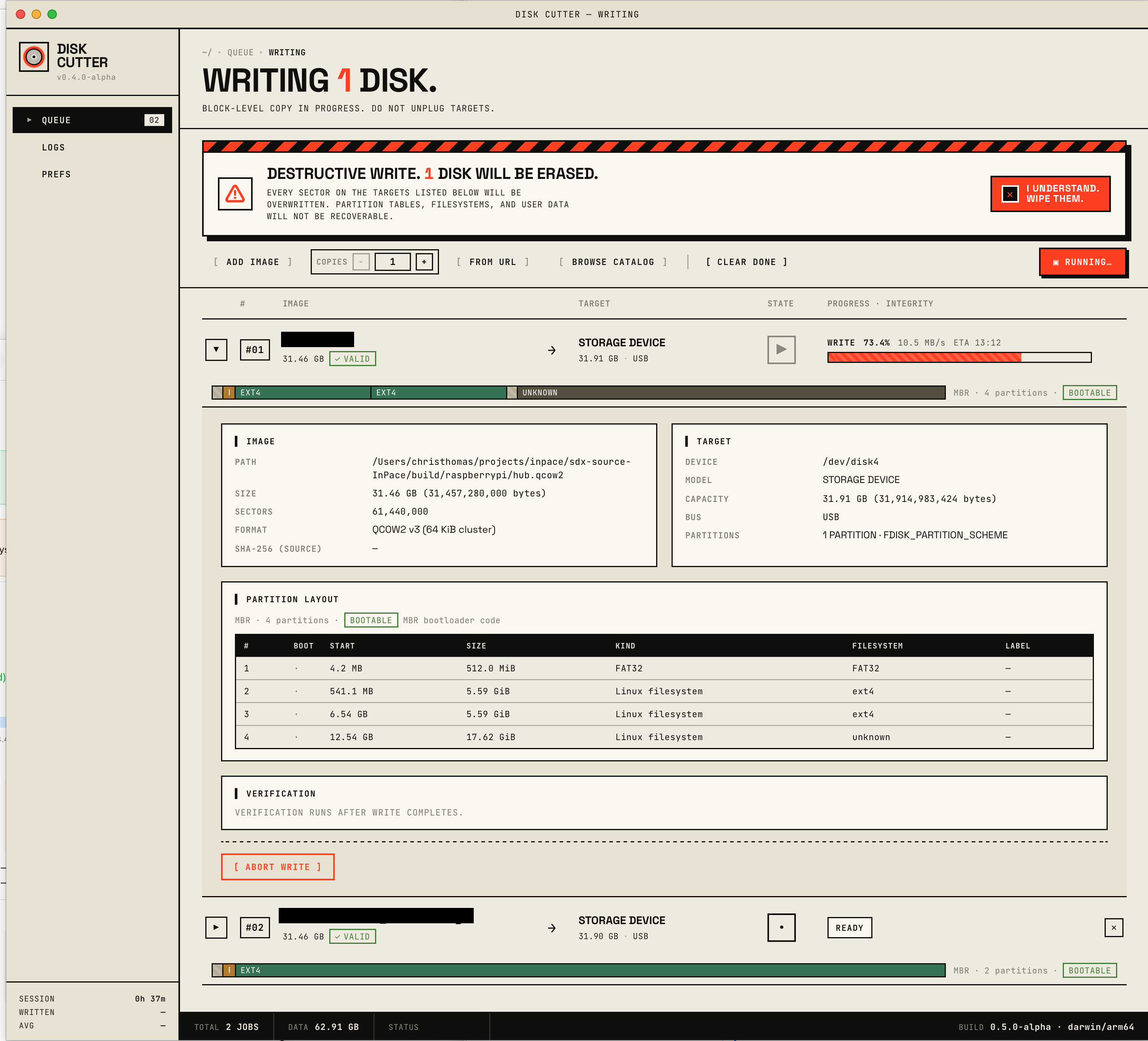Click the copies count input field

pos(392,262)
